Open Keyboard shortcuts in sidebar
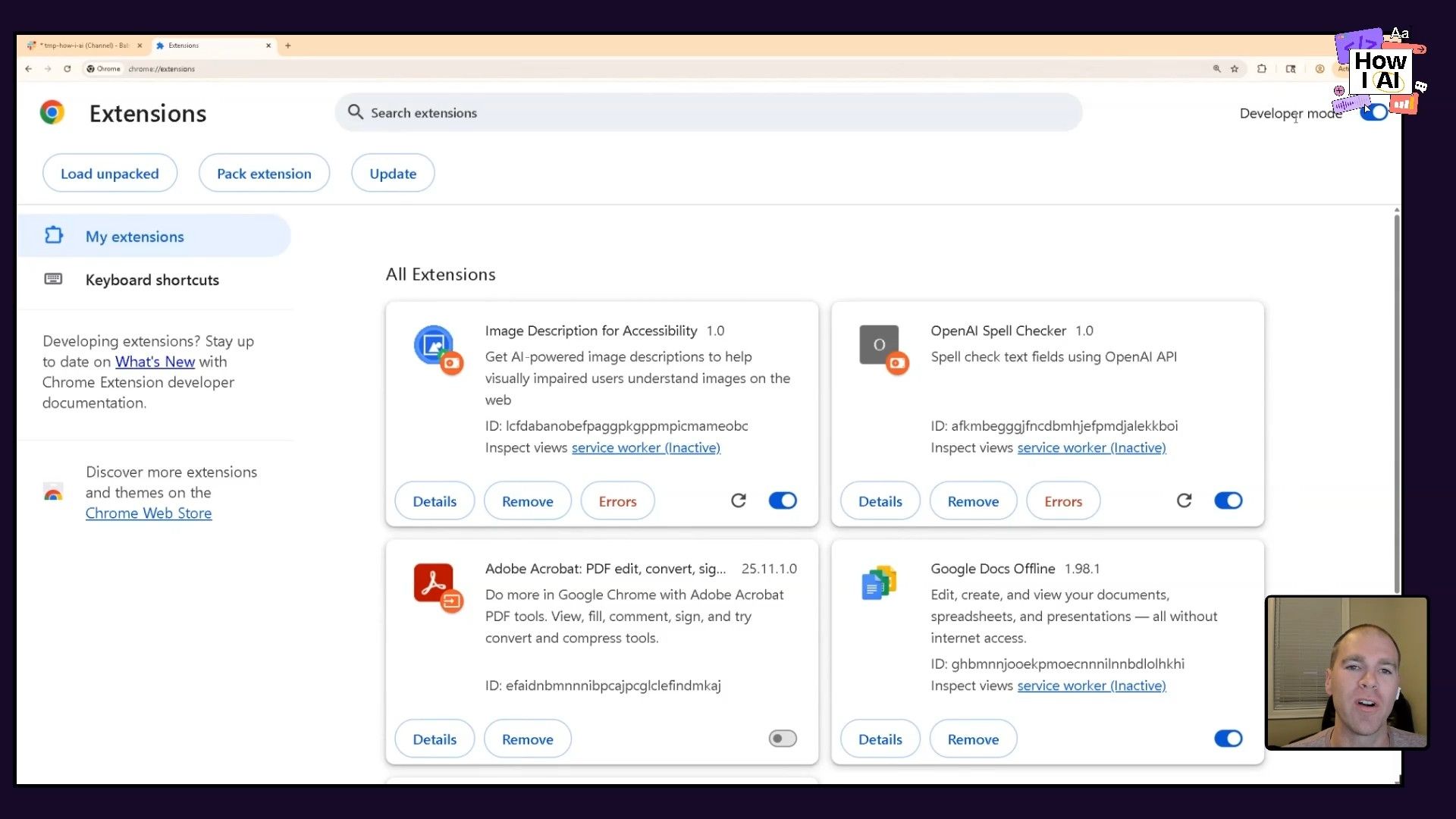 point(154,279)
